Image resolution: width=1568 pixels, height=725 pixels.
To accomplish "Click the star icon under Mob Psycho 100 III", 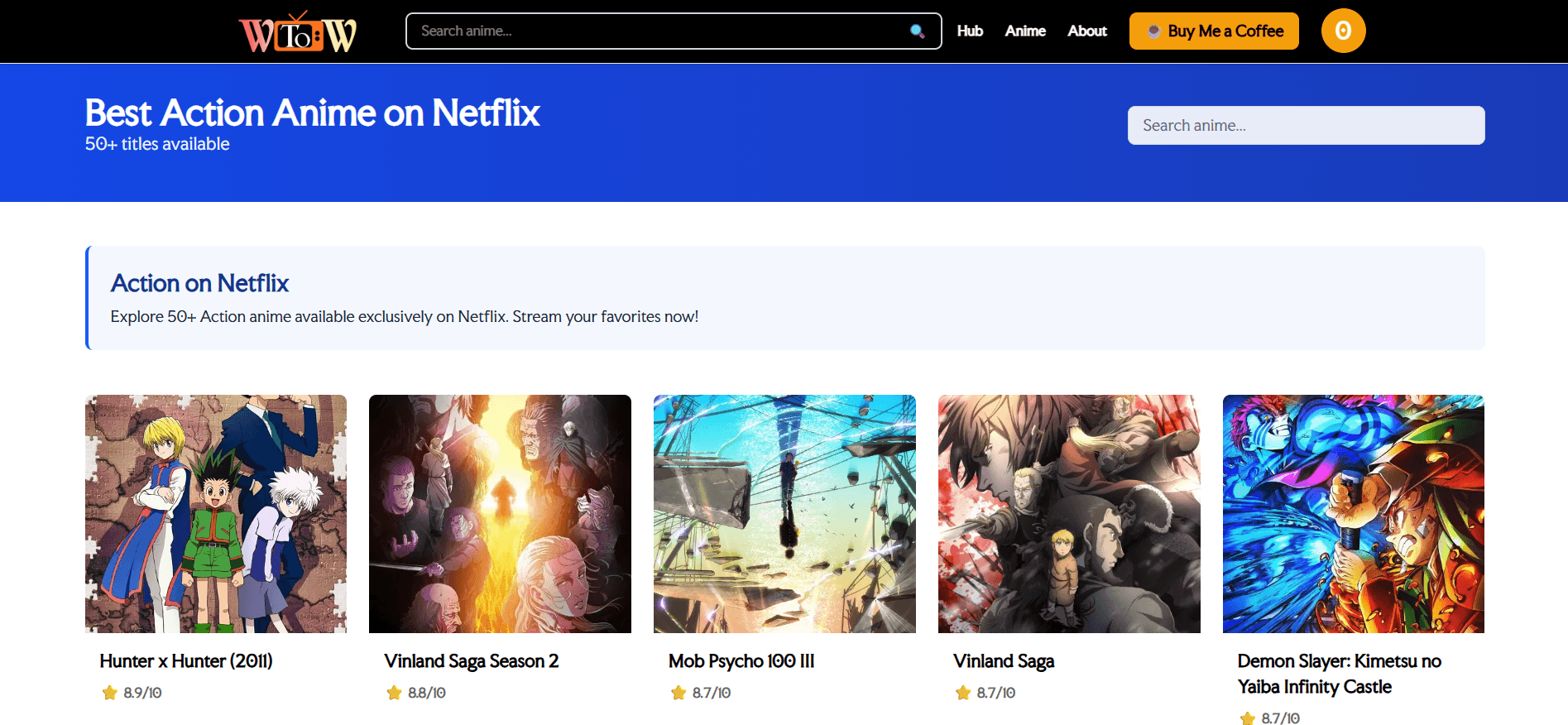I will coord(679,693).
